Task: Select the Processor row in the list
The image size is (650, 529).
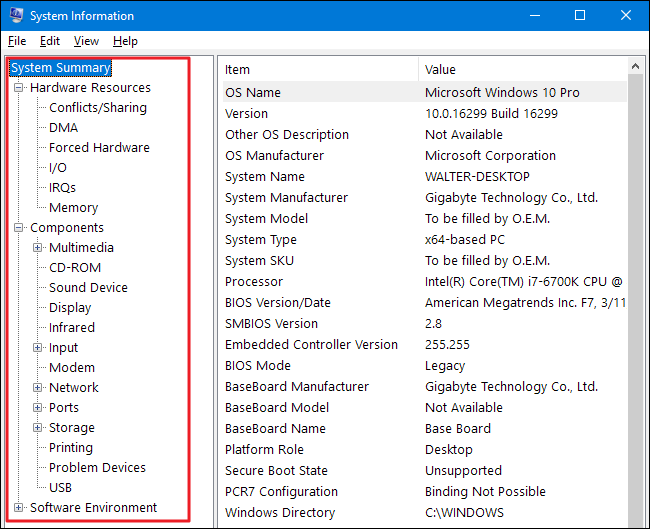Action: pos(254,282)
